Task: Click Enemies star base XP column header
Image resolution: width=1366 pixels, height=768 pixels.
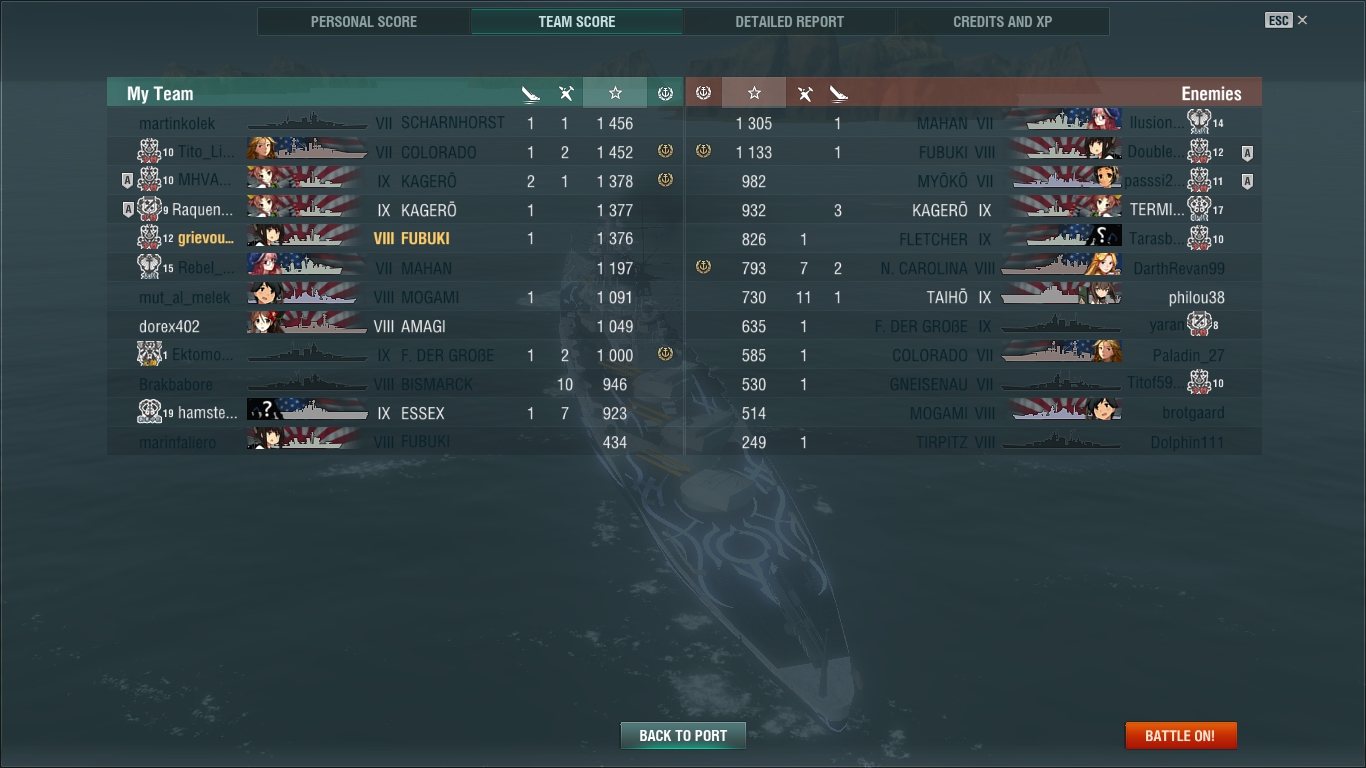Action: click(754, 93)
